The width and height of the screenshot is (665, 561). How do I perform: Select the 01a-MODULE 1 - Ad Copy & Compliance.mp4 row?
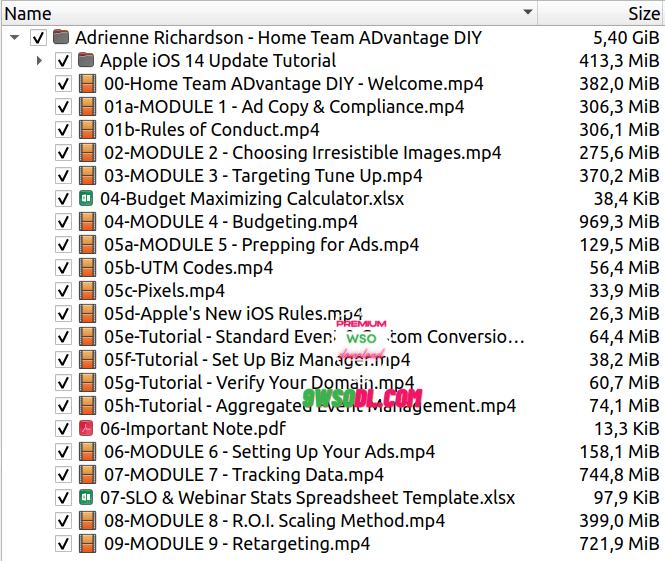(333, 106)
